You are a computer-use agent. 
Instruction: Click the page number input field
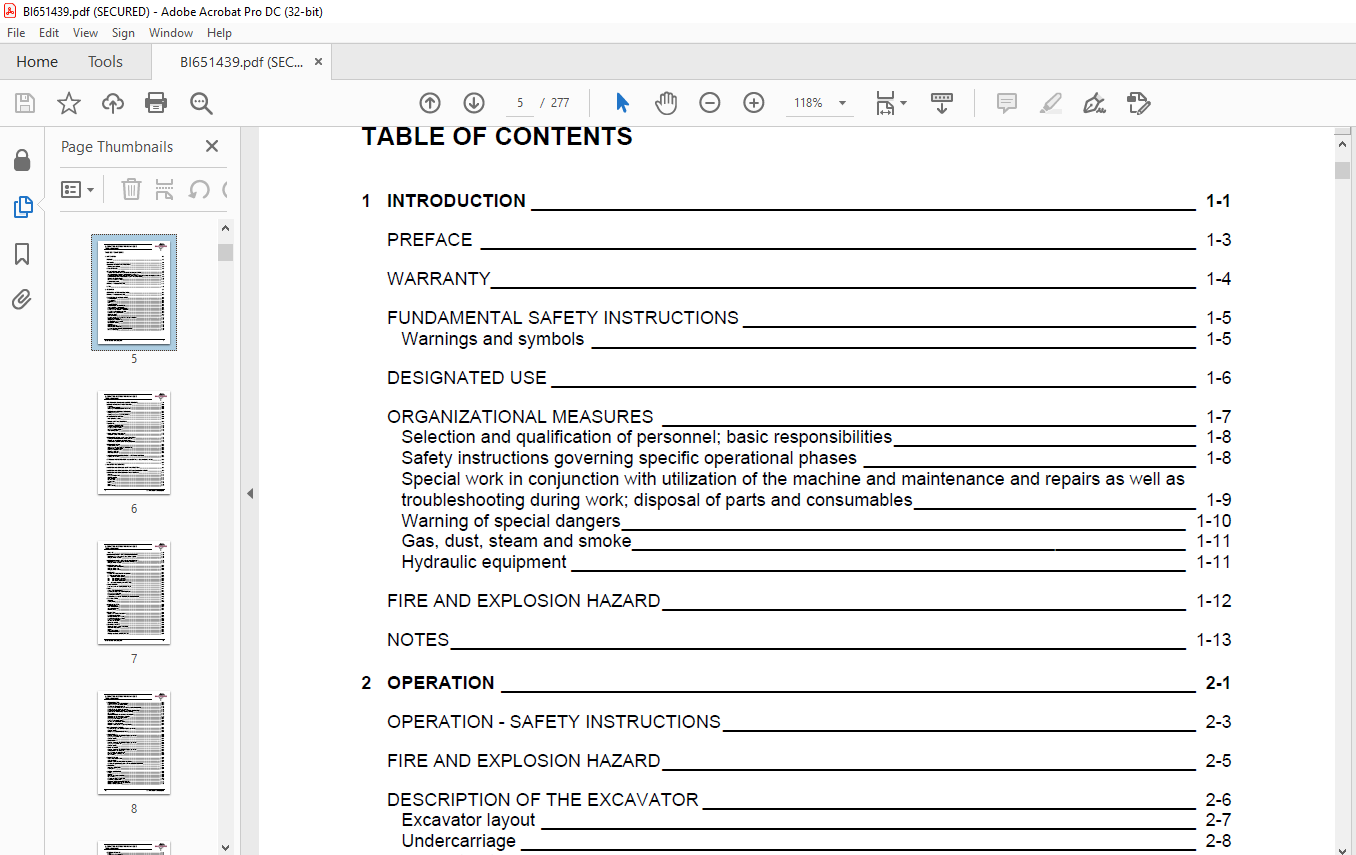pyautogui.click(x=519, y=103)
